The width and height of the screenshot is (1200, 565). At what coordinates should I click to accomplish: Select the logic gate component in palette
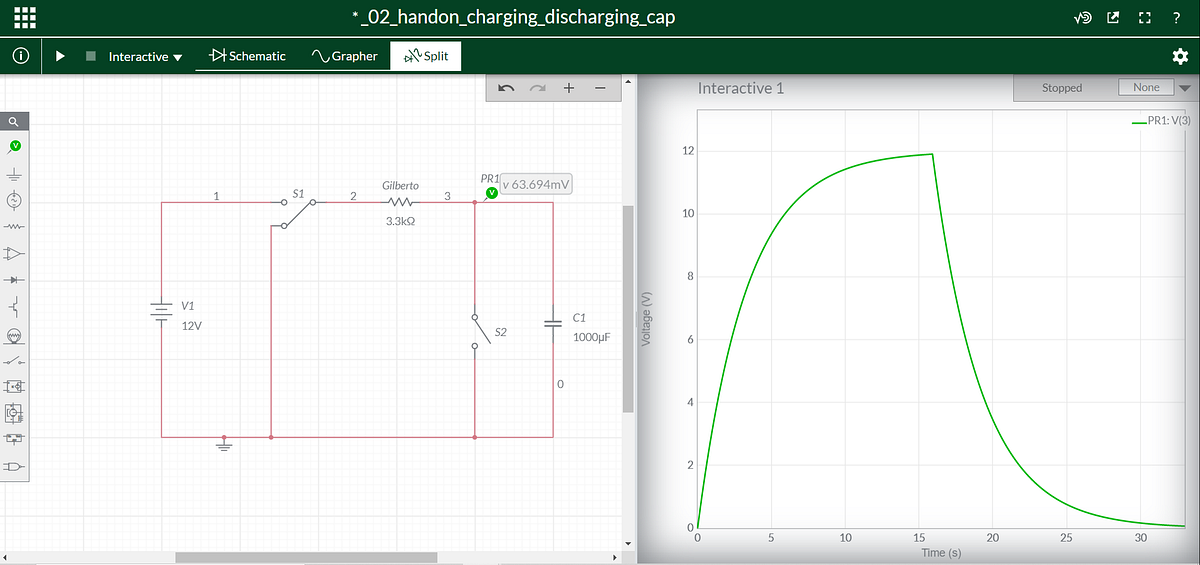pos(14,467)
